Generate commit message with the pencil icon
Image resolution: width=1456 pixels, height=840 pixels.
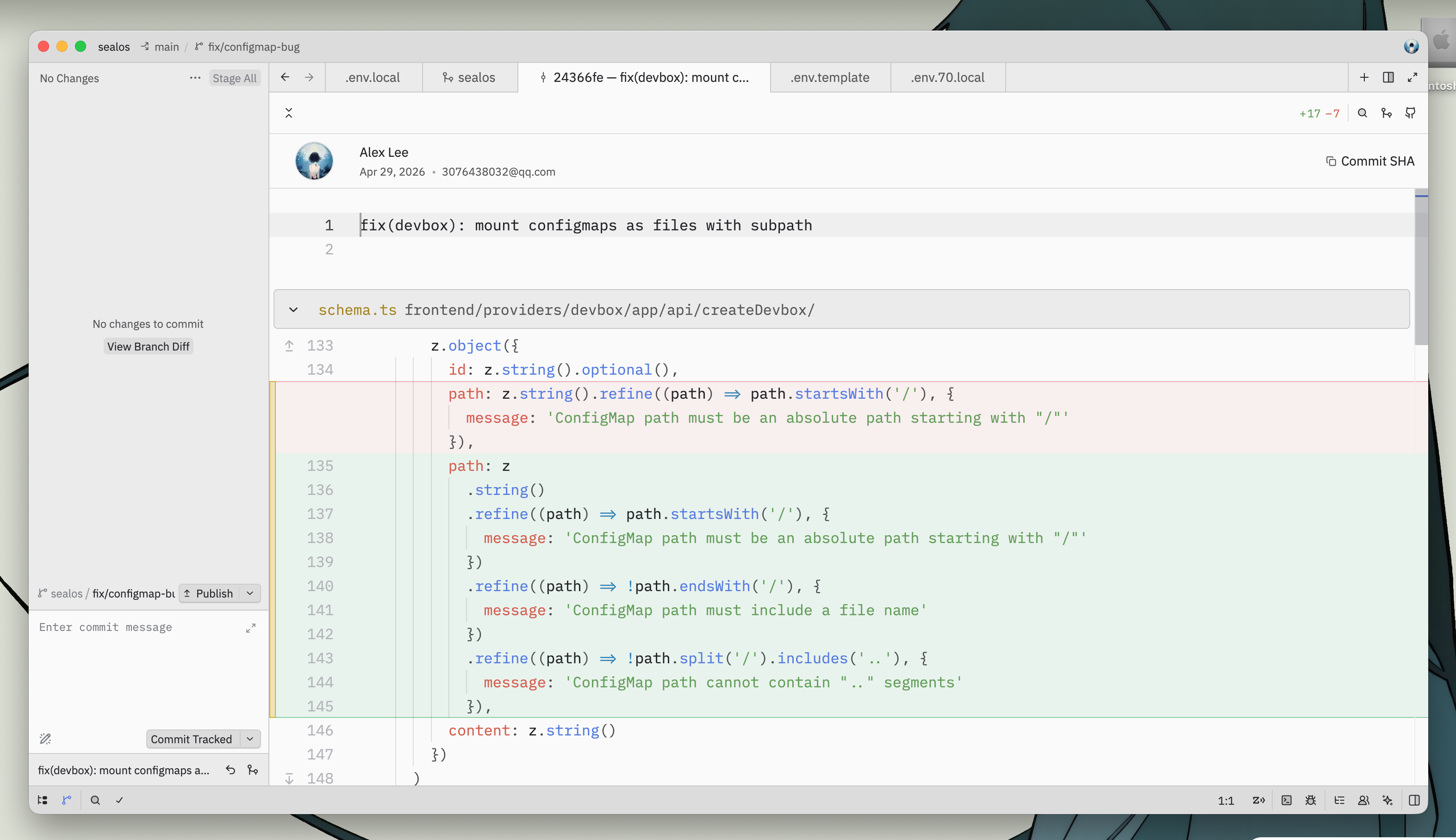[46, 739]
